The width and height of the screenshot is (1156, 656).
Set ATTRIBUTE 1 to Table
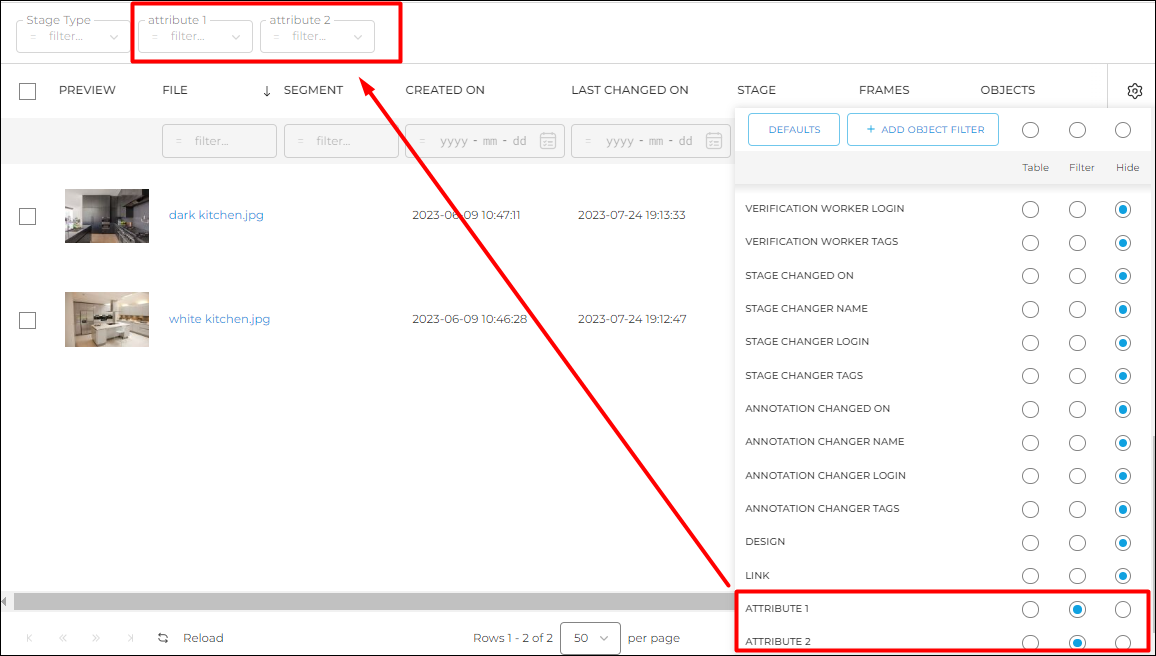(1031, 609)
